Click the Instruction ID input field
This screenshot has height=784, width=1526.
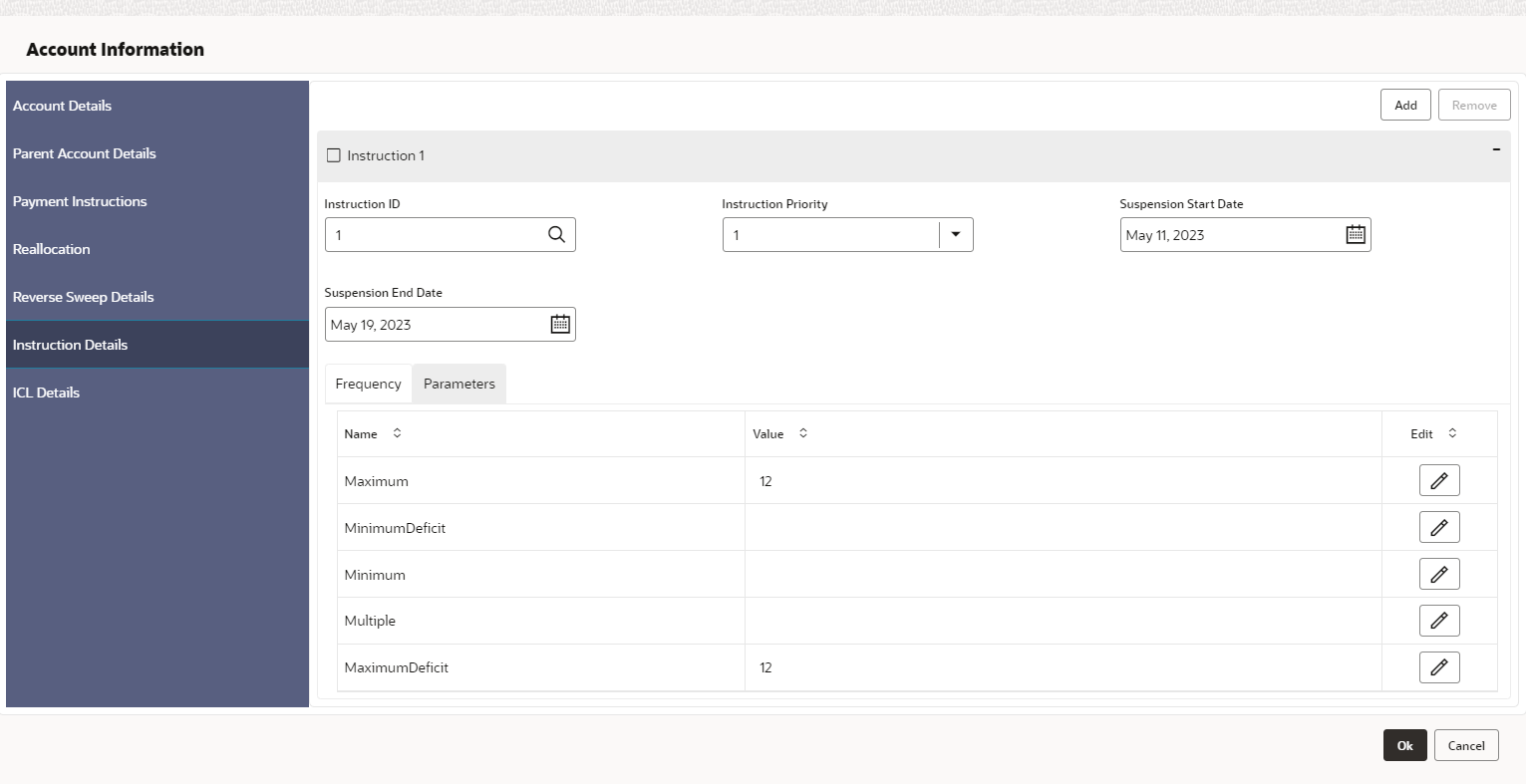coord(435,235)
